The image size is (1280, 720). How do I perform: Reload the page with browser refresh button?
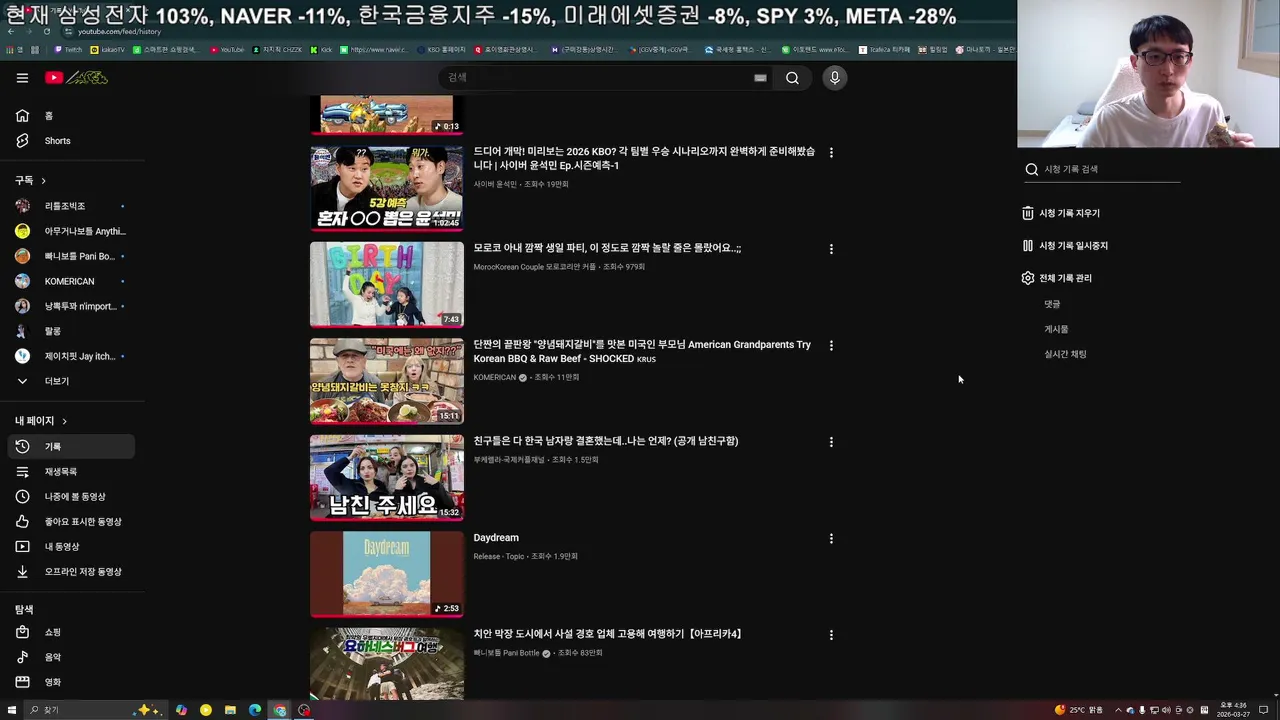(46, 32)
